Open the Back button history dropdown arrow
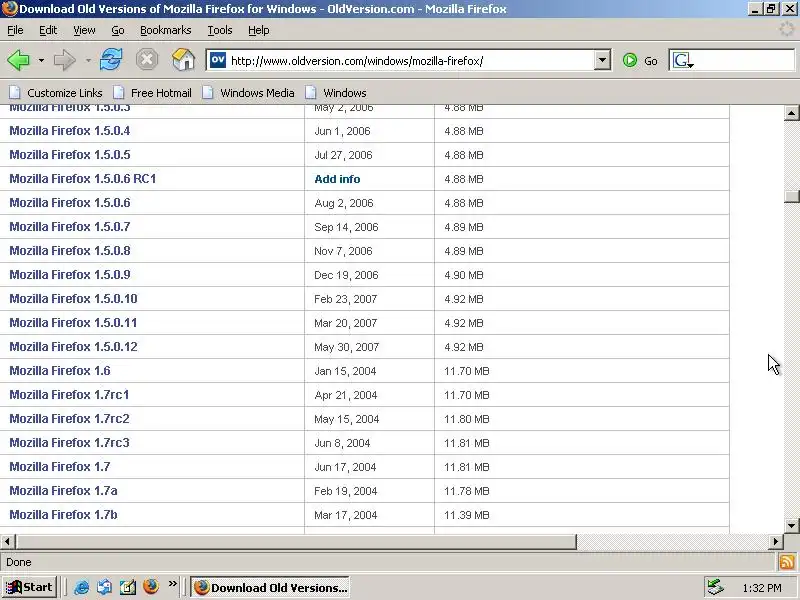 [41, 61]
